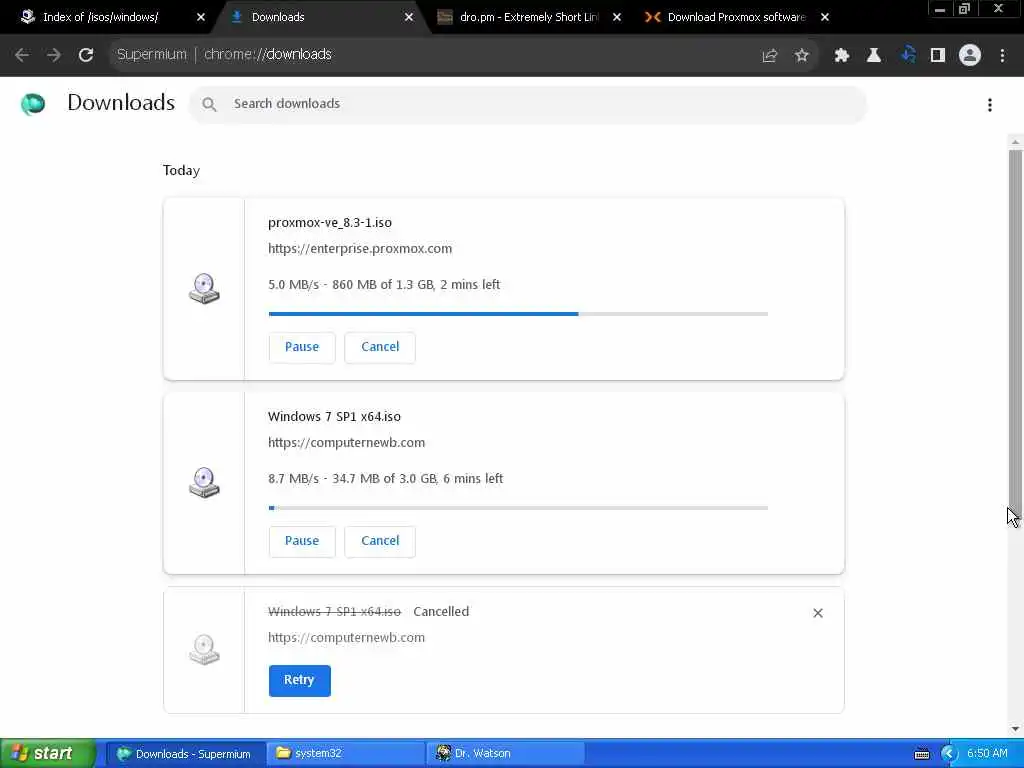
Task: Remove the cancelled download from list
Action: [818, 613]
